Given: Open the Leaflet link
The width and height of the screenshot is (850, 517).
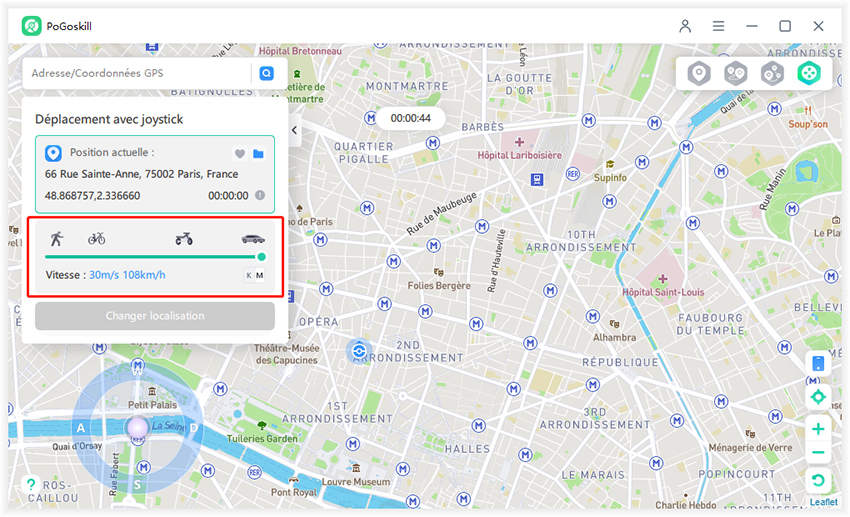Looking at the screenshot, I should (823, 502).
